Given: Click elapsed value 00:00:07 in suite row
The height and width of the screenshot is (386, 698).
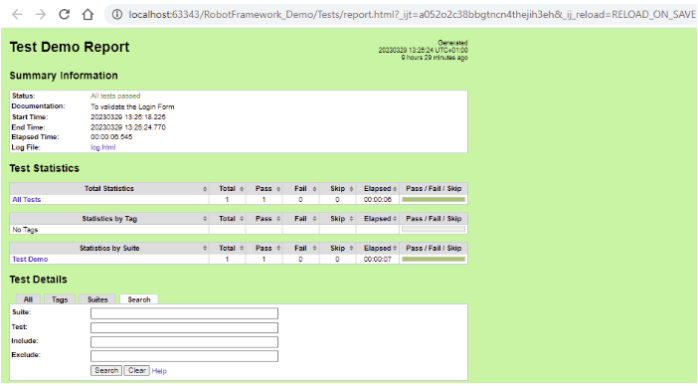Looking at the screenshot, I should click(x=377, y=259).
